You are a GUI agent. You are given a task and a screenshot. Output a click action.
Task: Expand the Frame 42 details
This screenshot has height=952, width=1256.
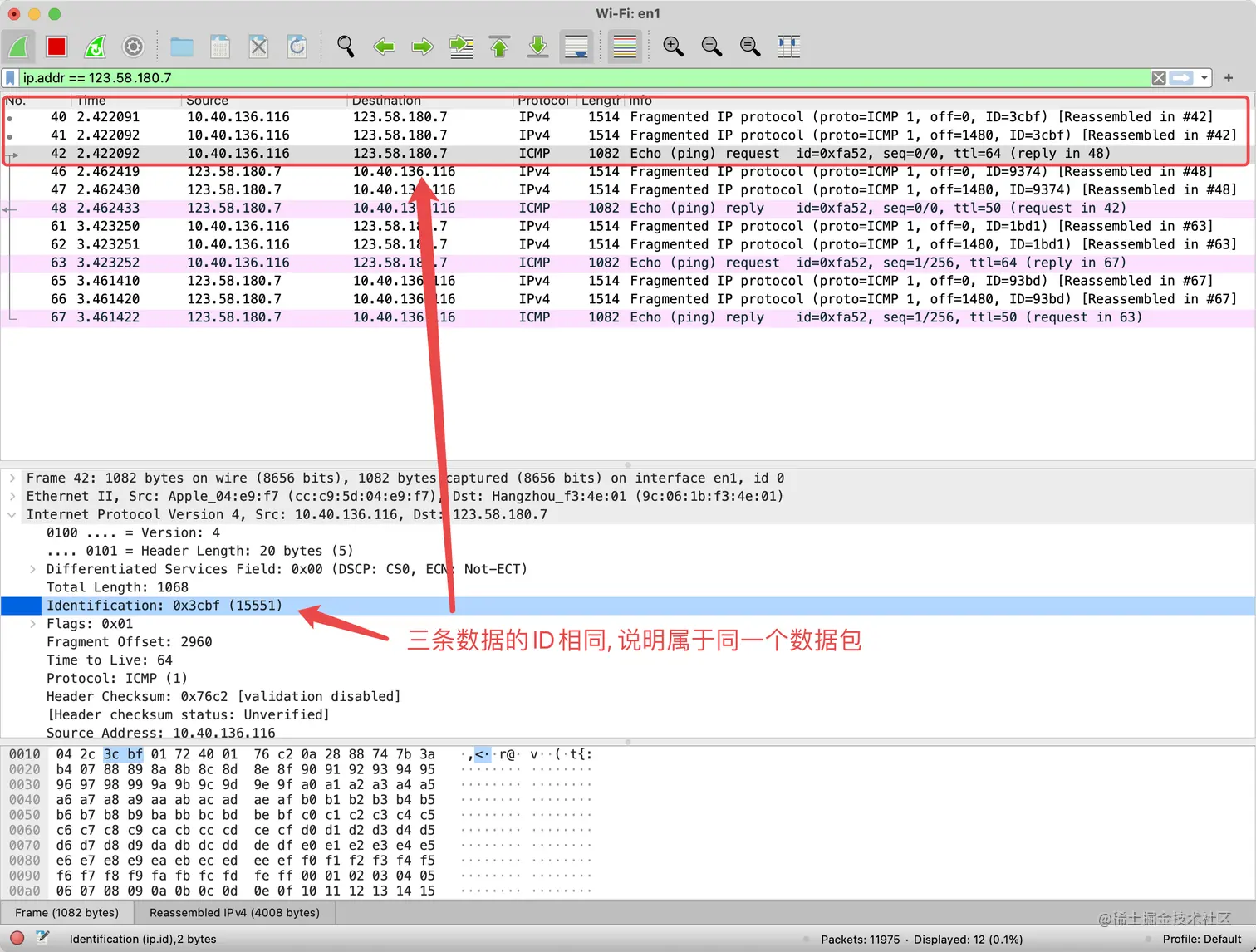pyautogui.click(x=12, y=478)
